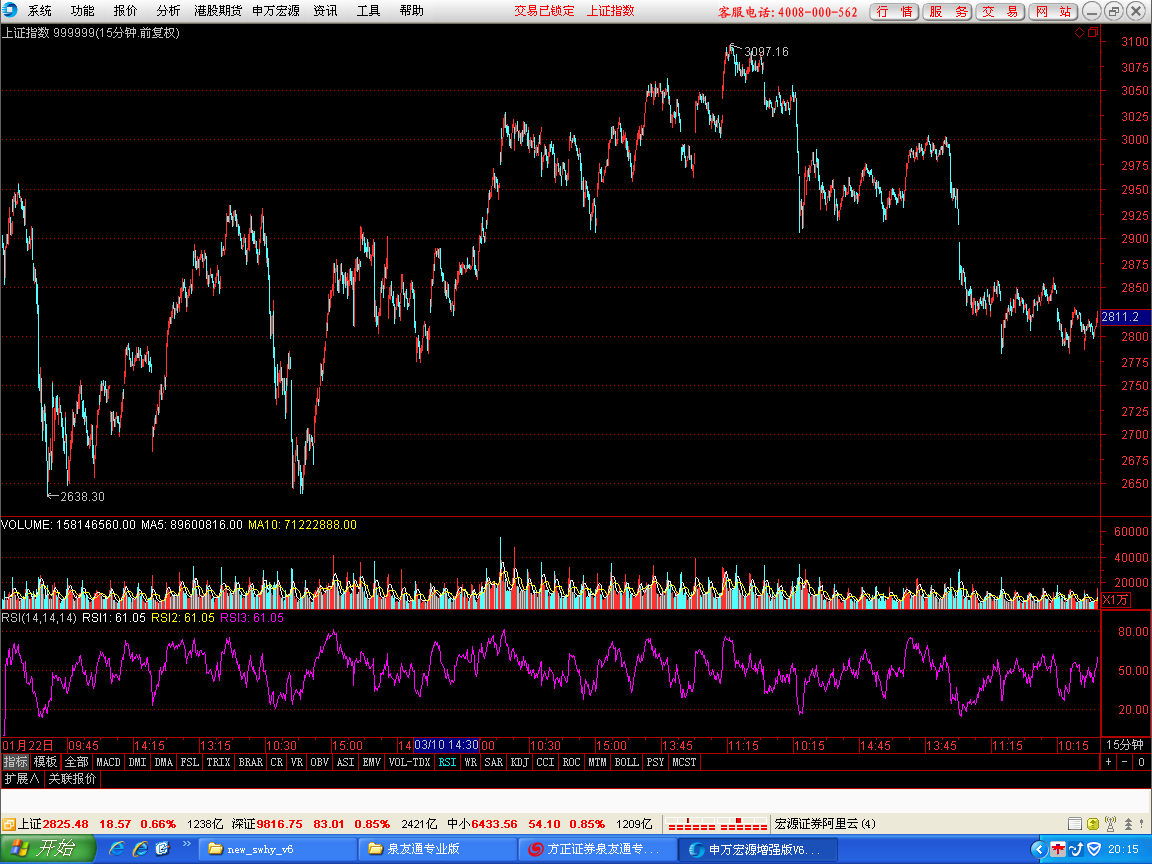Open the 资讯 menu
Image resolution: width=1152 pixels, height=864 pixels.
(325, 11)
